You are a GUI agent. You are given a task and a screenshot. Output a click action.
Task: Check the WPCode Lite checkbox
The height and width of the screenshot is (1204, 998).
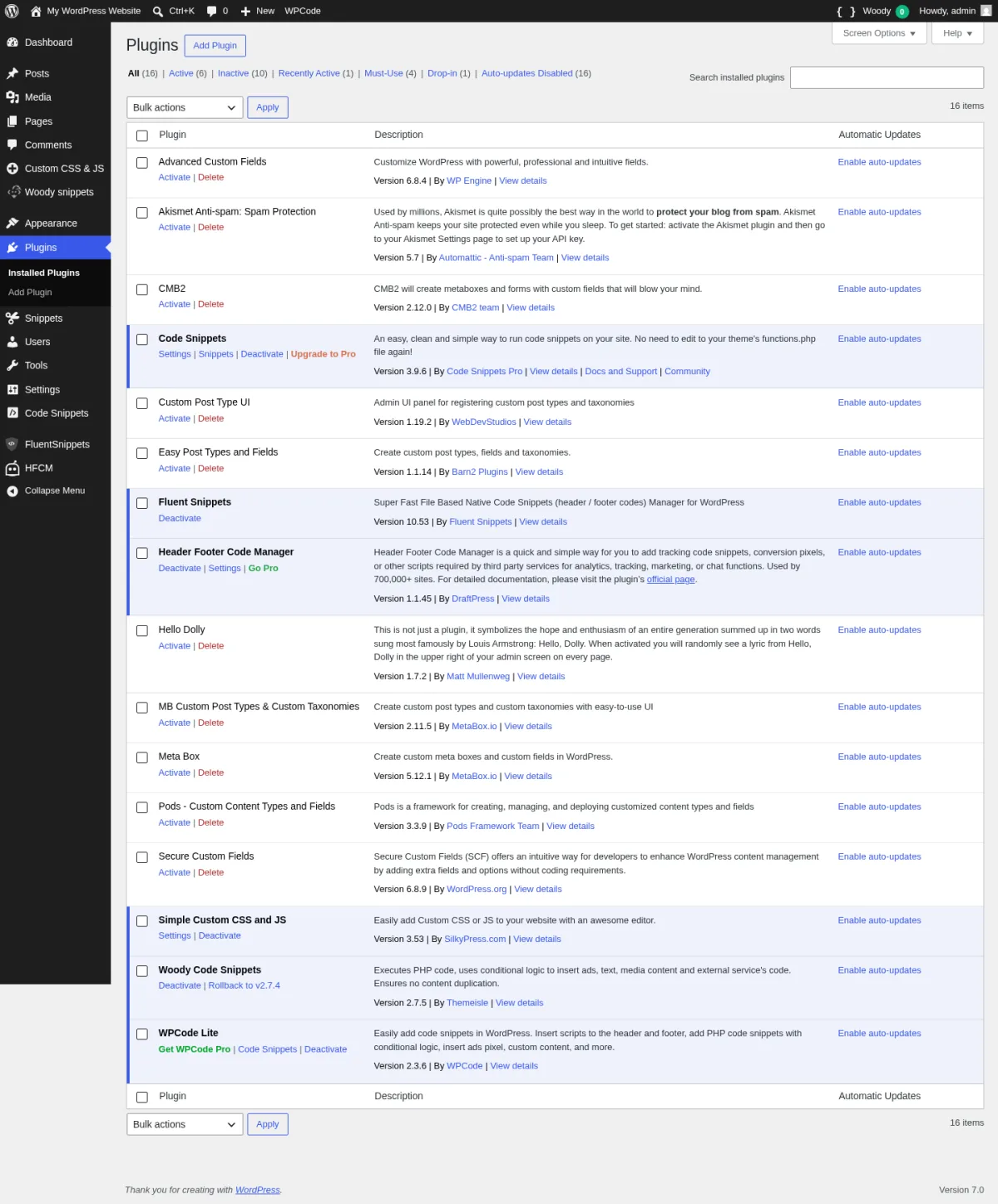[x=142, y=1034]
